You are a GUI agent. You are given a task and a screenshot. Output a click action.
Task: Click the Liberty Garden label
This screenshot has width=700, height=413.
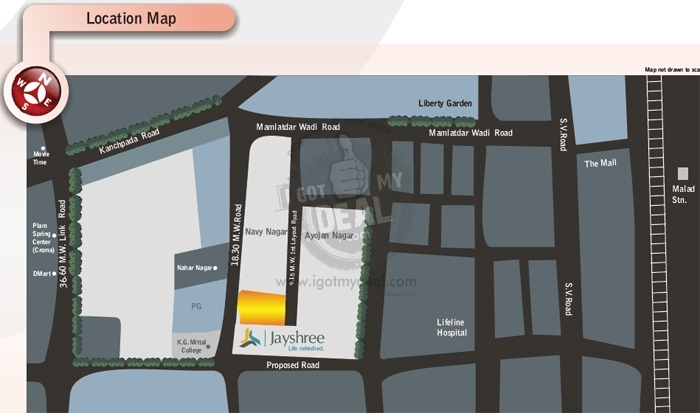coord(447,105)
